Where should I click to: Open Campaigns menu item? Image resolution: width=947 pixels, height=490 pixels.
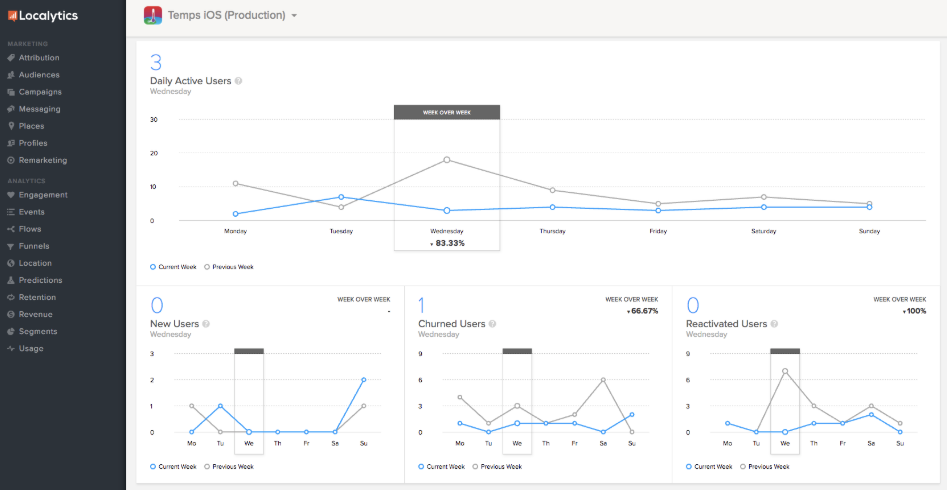[x=40, y=92]
